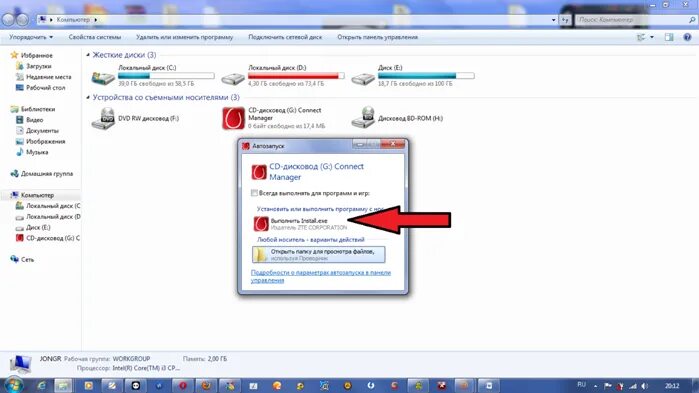Open Internet Explorer from taskbar
Image resolution: width=699 pixels, height=393 pixels.
coord(41,385)
